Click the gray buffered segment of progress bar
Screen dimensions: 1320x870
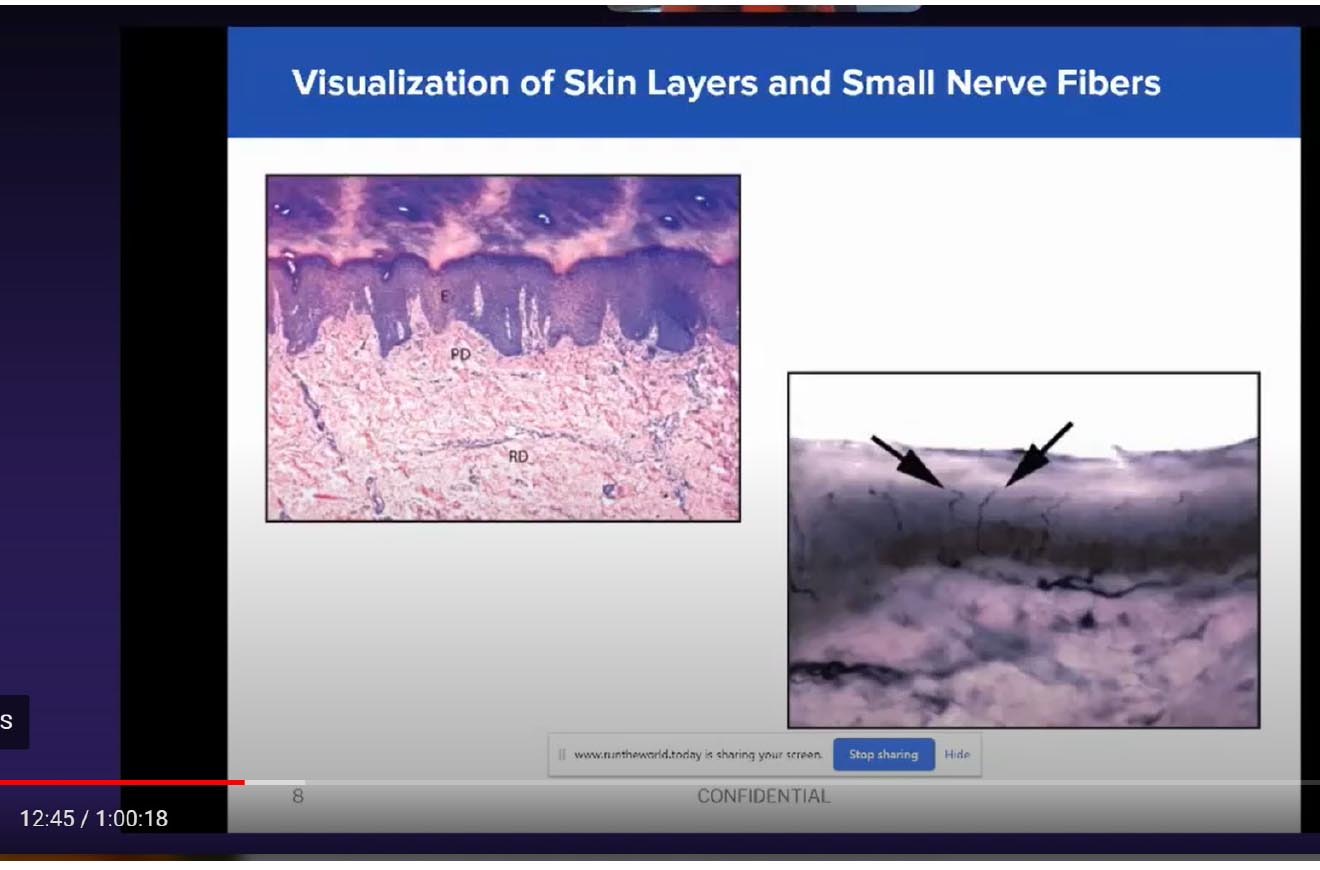[276, 782]
